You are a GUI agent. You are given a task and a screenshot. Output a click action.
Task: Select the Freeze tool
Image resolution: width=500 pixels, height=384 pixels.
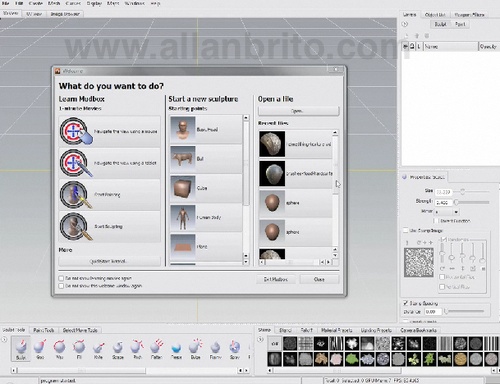click(x=176, y=349)
